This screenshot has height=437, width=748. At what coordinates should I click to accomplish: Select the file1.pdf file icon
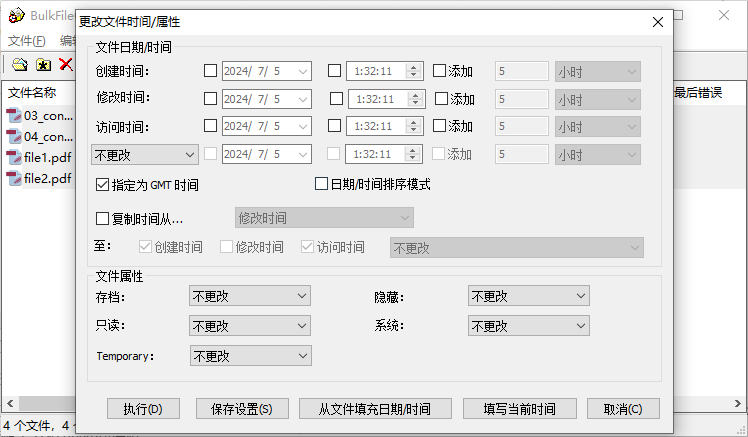14,158
